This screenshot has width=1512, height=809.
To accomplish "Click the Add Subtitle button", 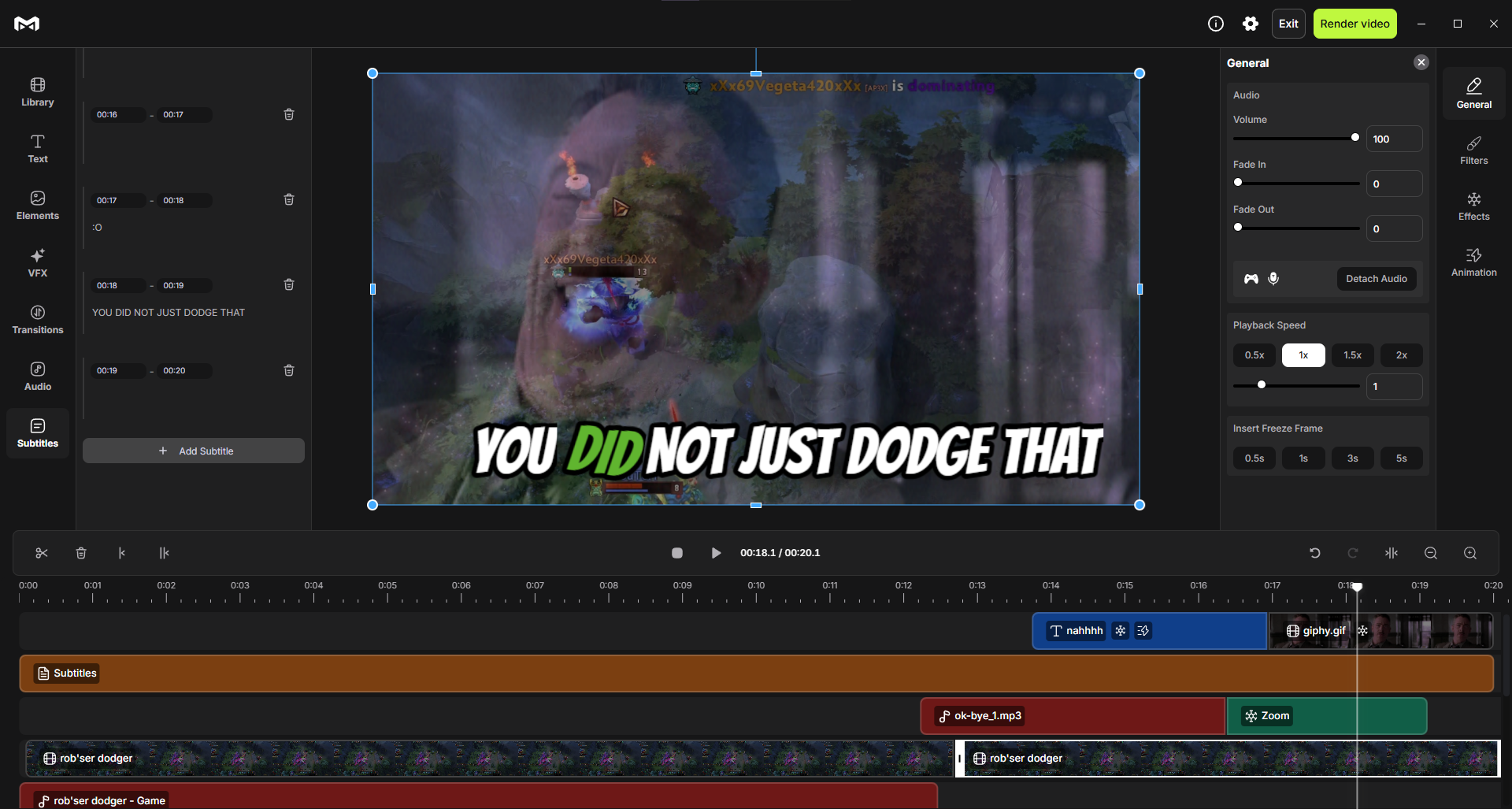I will [194, 451].
